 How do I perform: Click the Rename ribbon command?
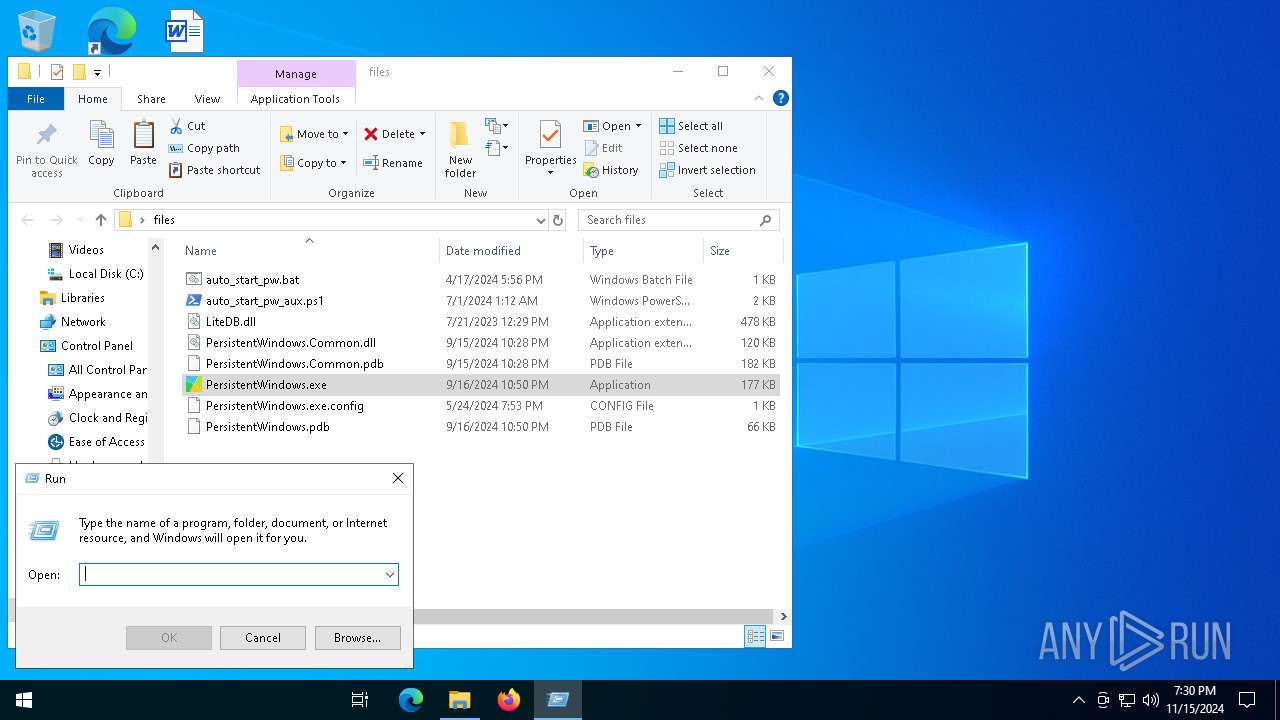(x=393, y=163)
